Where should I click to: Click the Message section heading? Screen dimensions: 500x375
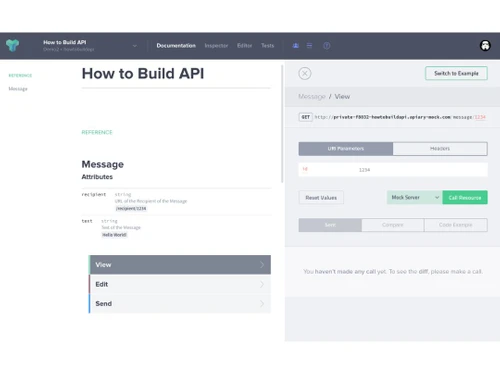coord(103,164)
